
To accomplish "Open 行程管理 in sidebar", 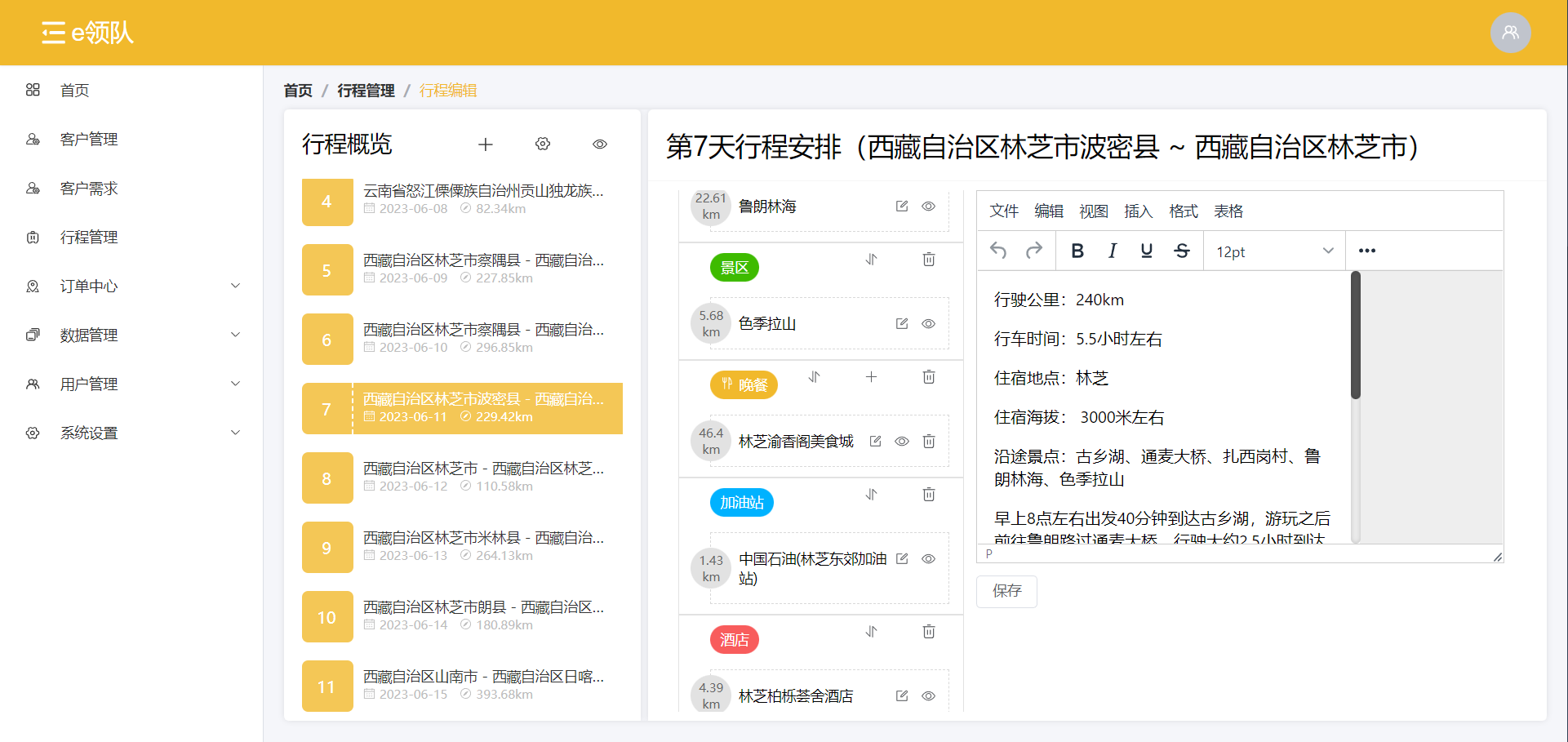I will (131, 238).
